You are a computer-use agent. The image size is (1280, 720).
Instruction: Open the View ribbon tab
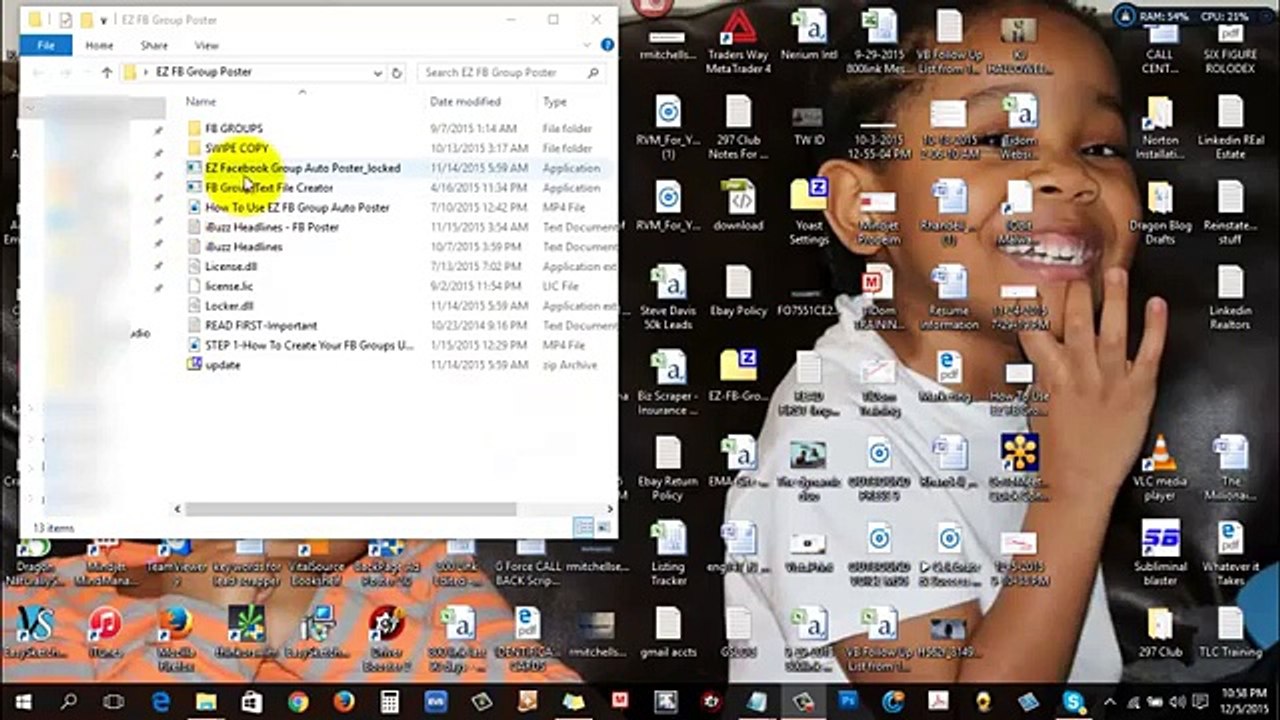206,45
